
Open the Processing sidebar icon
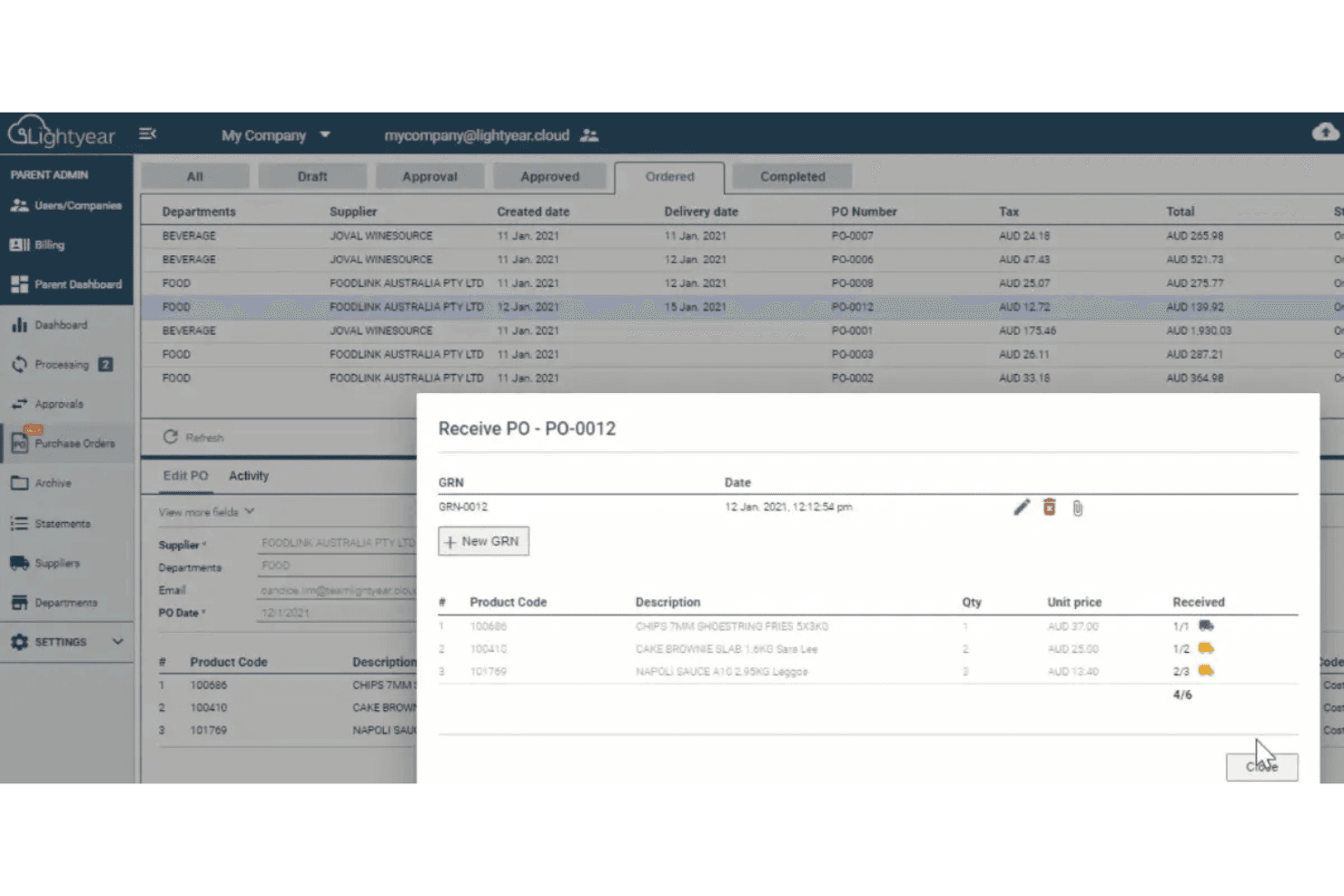tap(19, 364)
